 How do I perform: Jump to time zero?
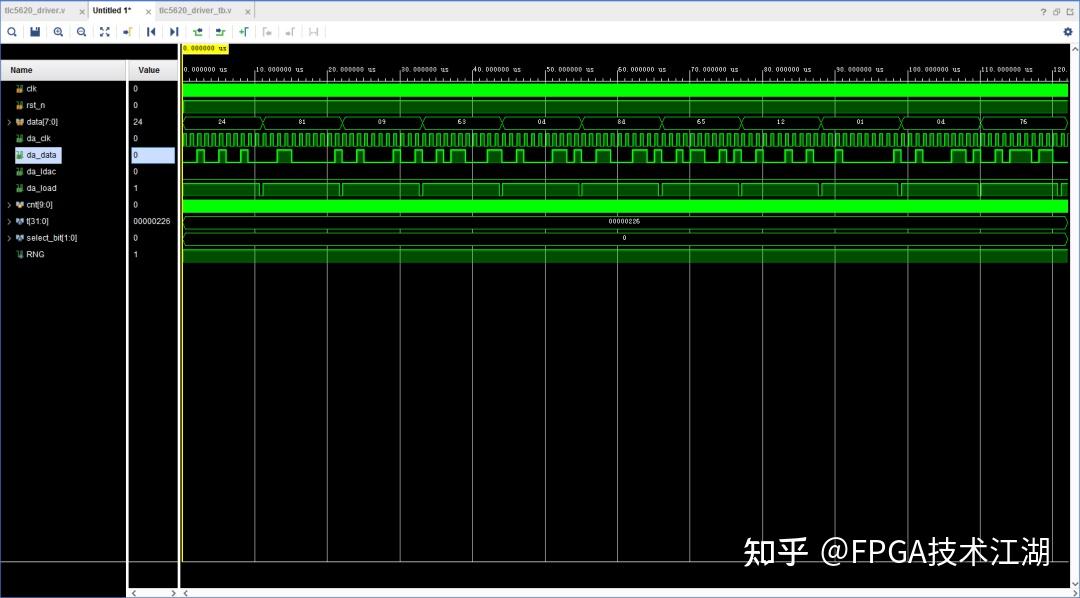[x=151, y=32]
